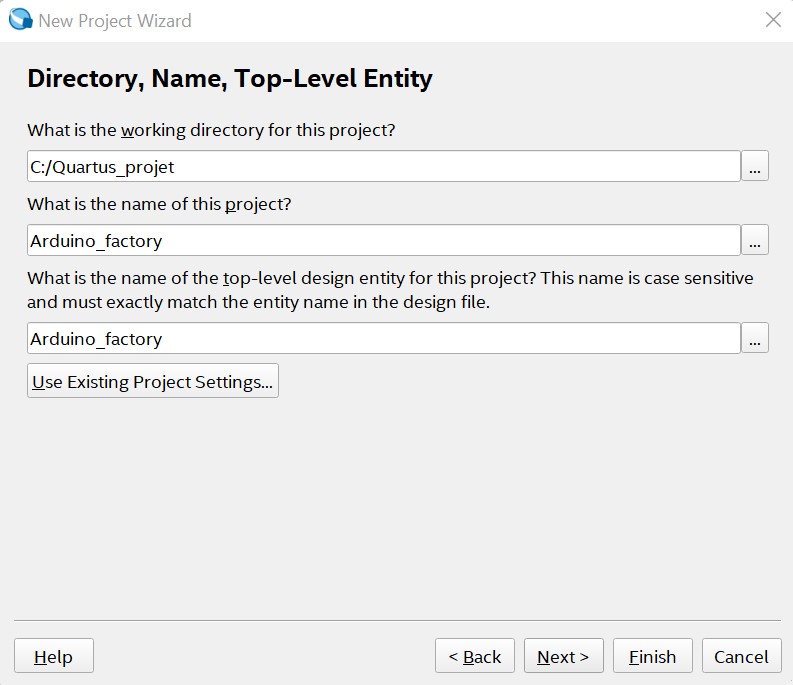Screen dimensions: 793x685
Task: Click the New Project Wizard title bar text
Action: tap(114, 20)
